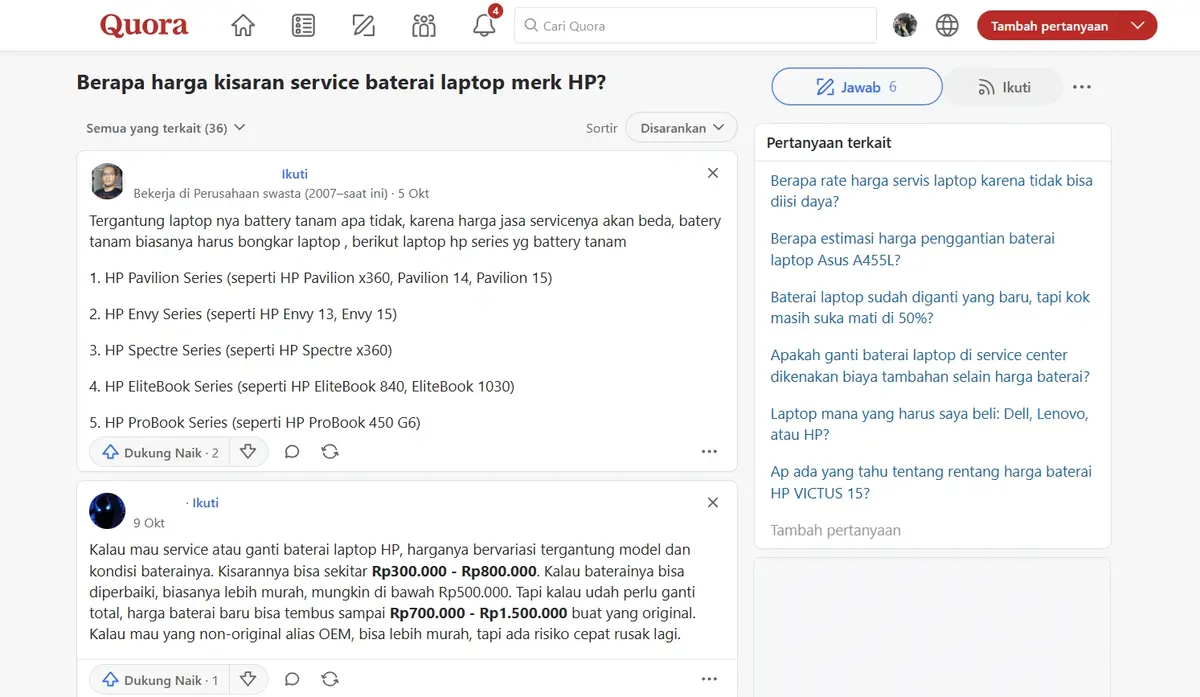Open related question about Asus A455L

pos(912,249)
